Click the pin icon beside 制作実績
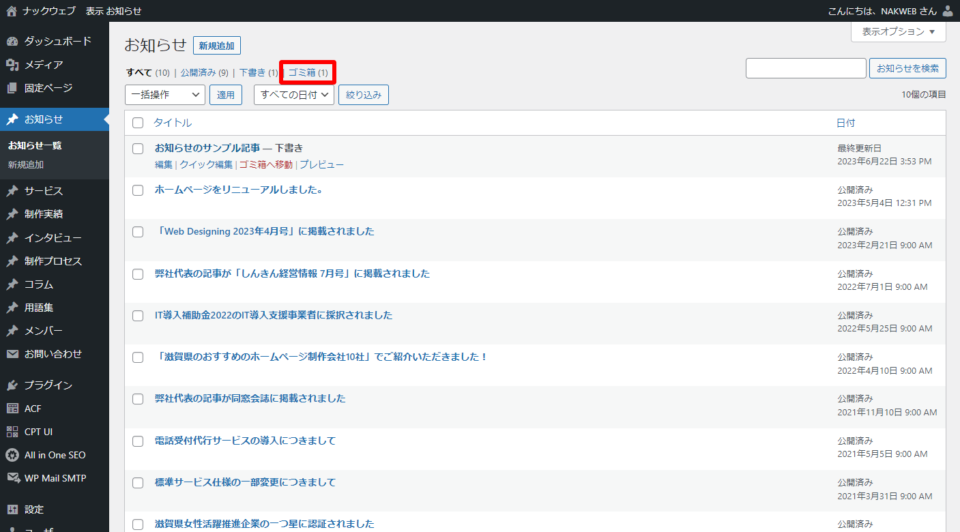 (12, 214)
